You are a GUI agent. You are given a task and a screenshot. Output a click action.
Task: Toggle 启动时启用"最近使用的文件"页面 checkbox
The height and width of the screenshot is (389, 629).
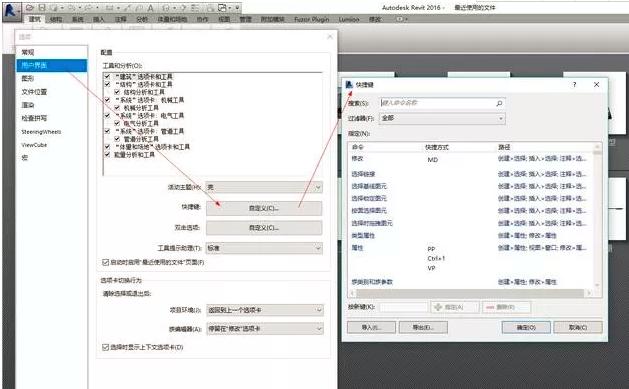[106, 262]
